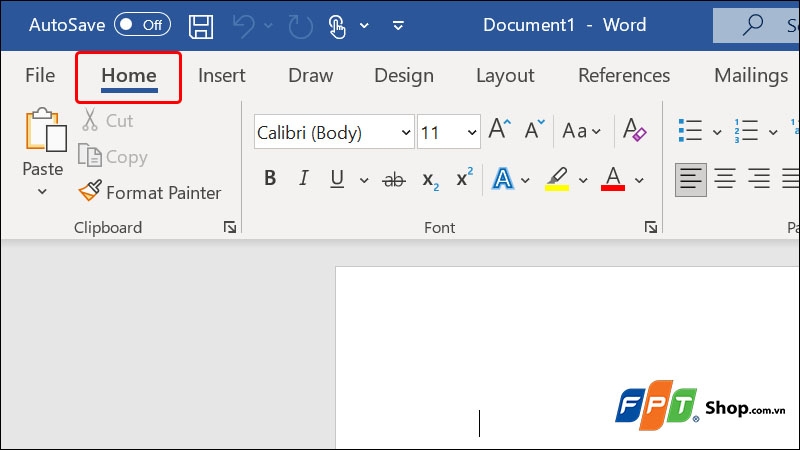Open Font dialog box launcher
Screen dimensions: 800x450
(x=651, y=228)
